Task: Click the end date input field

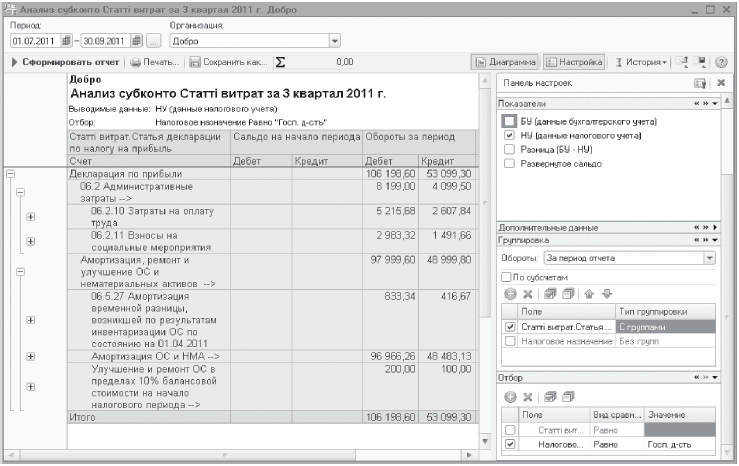Action: 108,42
